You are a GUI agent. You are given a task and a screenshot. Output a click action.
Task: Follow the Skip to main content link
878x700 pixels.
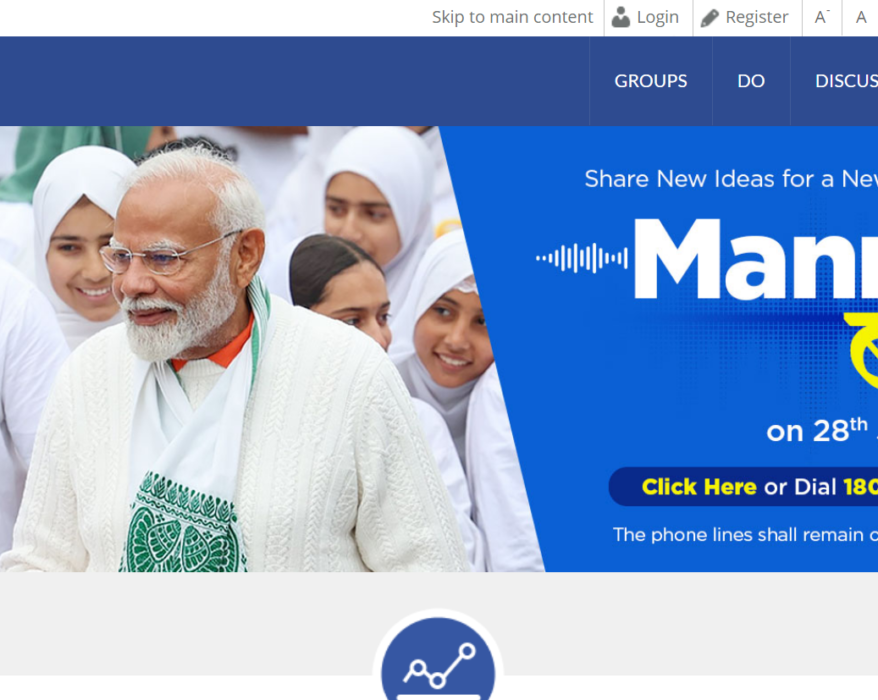tap(512, 17)
